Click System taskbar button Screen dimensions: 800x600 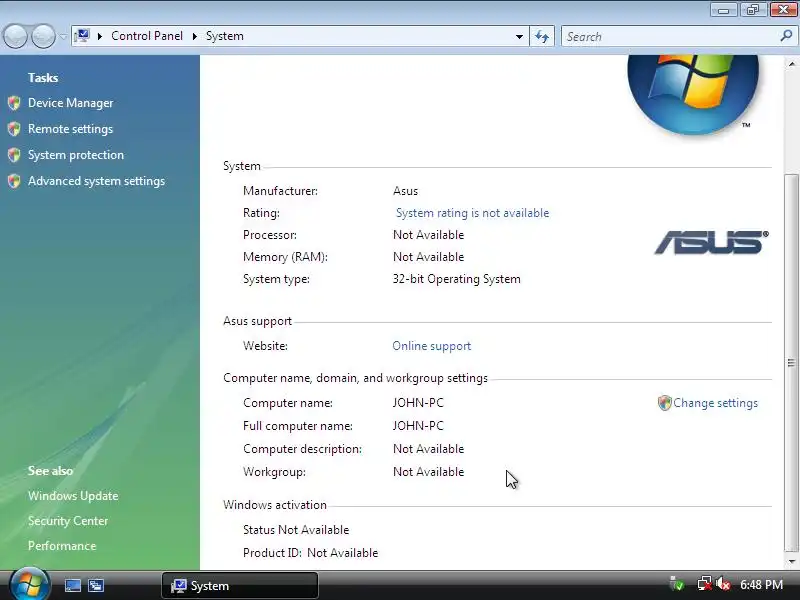[240, 586]
